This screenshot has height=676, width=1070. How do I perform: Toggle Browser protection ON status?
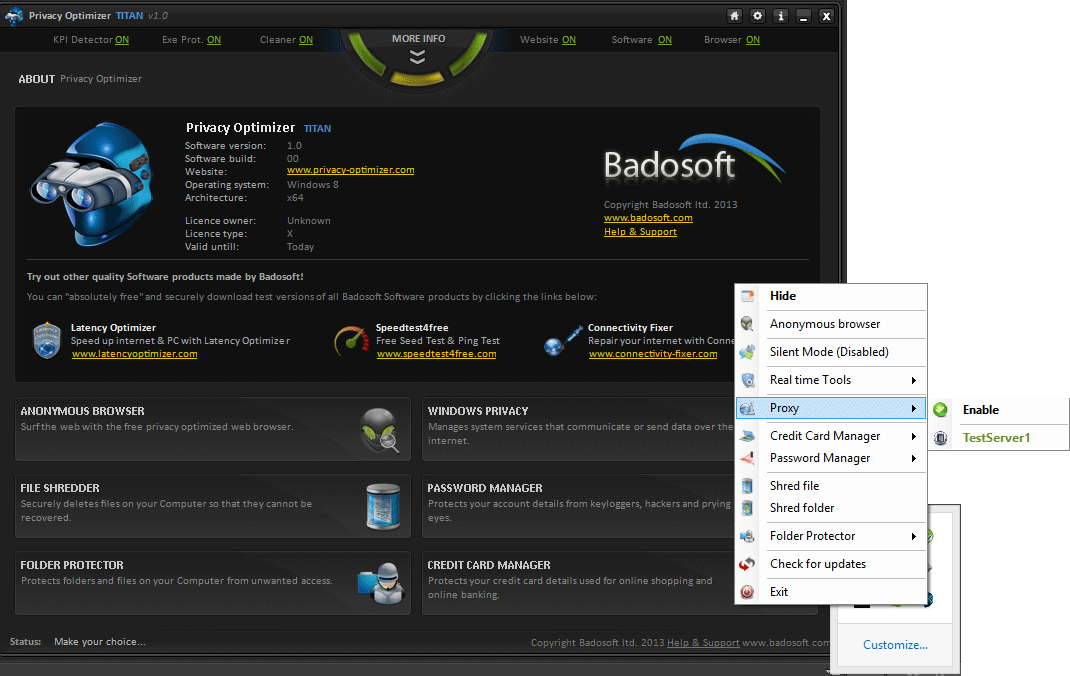[752, 40]
